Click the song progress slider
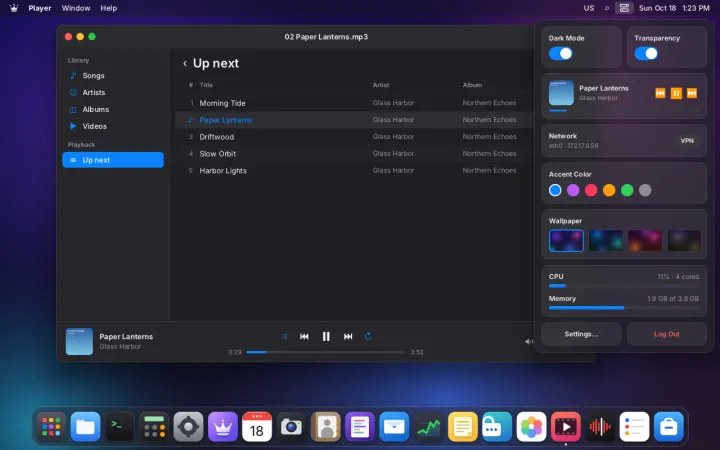 pos(326,352)
